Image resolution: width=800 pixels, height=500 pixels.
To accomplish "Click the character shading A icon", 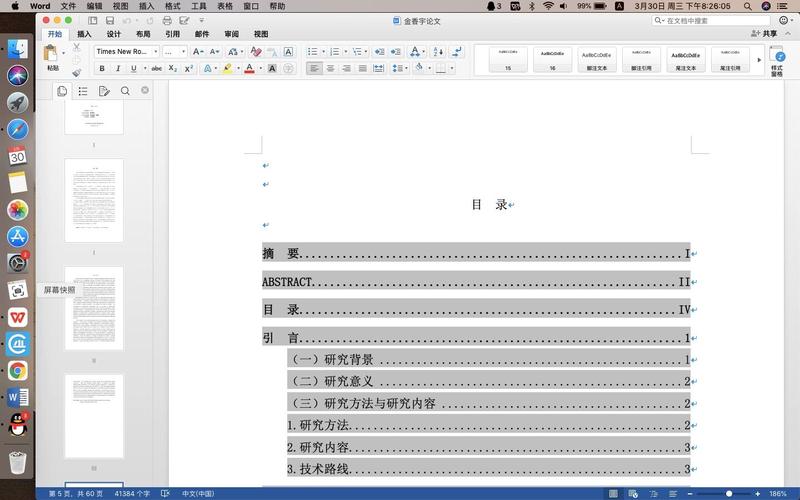I will pyautogui.click(x=272, y=68).
